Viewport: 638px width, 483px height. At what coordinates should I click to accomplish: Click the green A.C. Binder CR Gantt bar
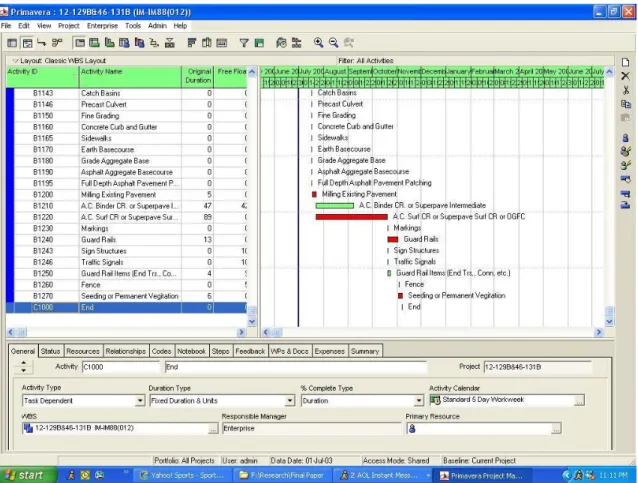click(334, 206)
